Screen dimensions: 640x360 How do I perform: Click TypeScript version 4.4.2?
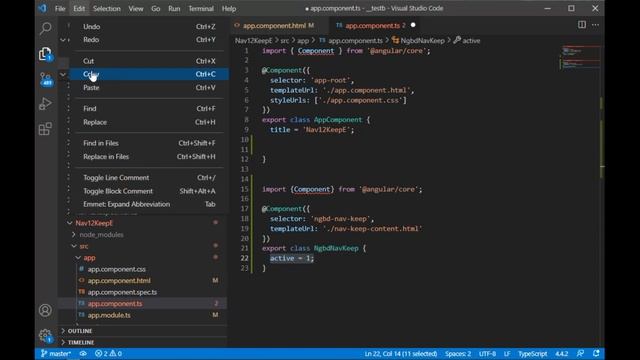click(x=562, y=353)
